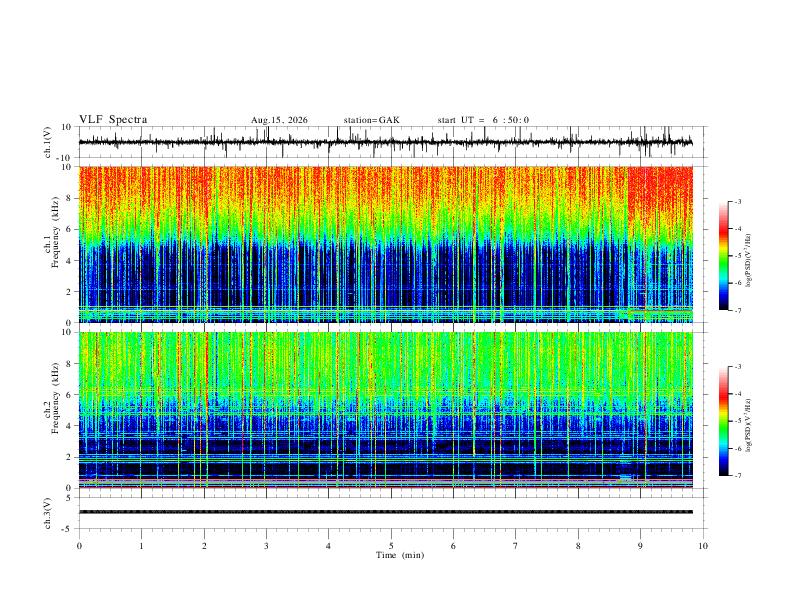792x612 pixels.
Task: Select the station=GAK label
Action: tap(371, 120)
